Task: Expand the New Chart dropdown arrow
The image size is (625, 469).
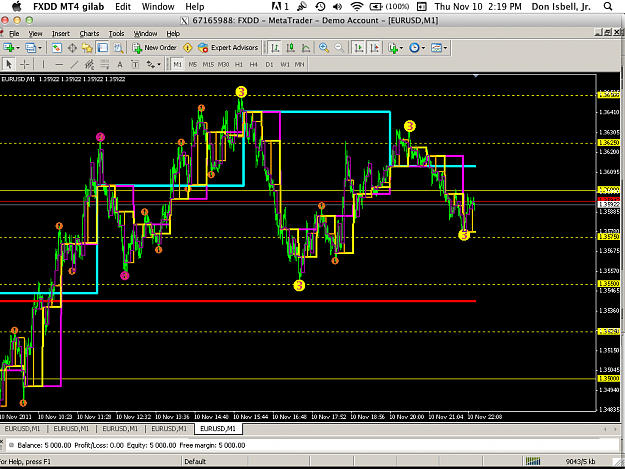Action: click(x=18, y=48)
